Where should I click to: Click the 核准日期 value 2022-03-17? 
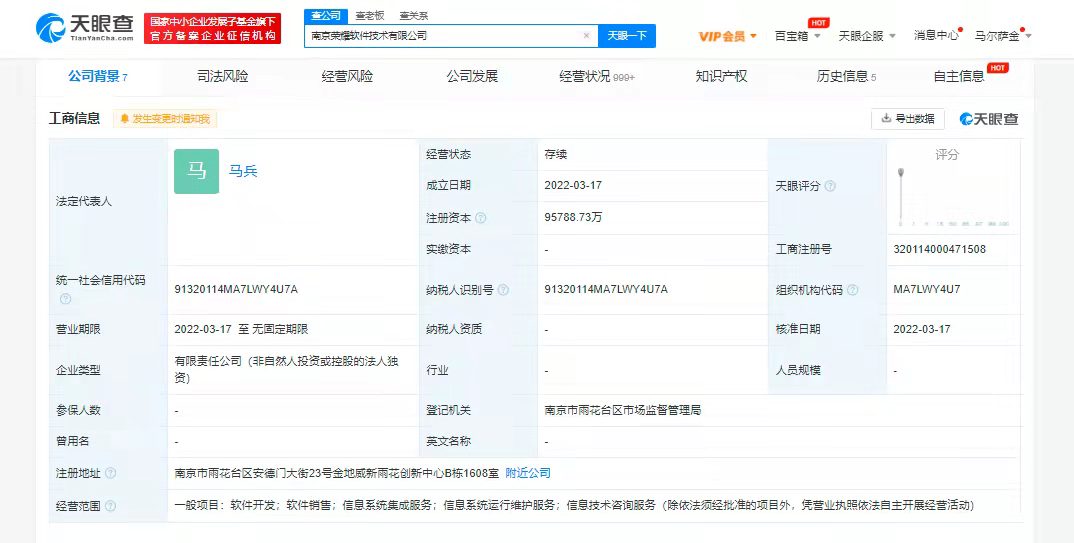[922, 329]
